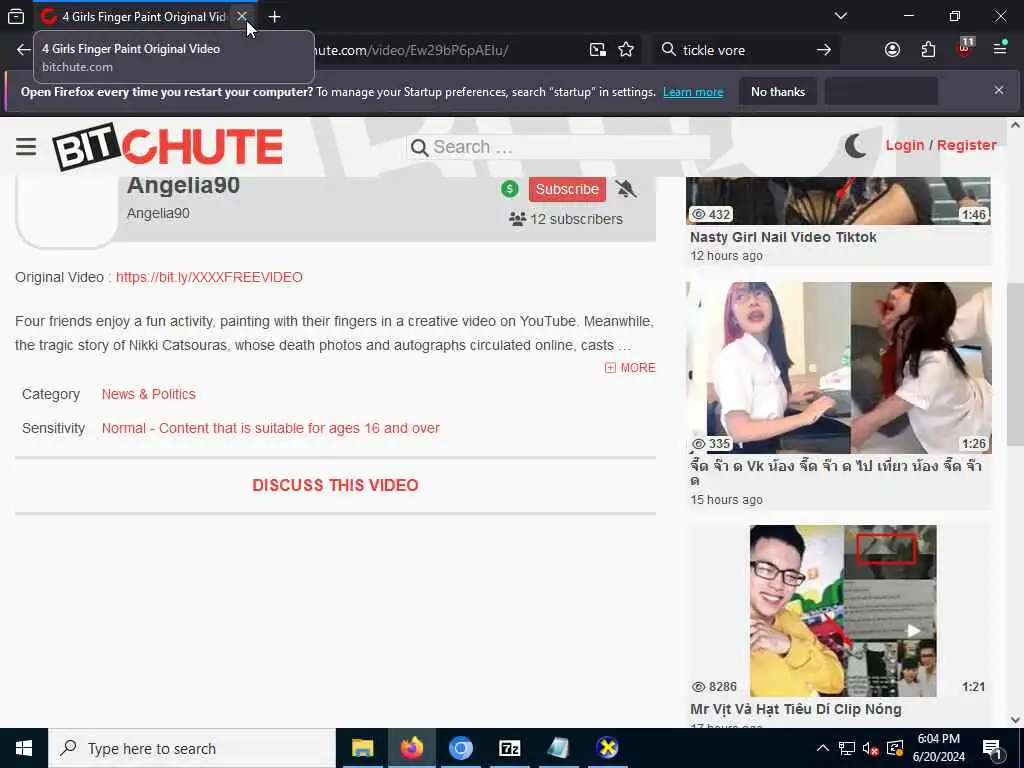Bookmark this page with star
Image resolution: width=1024 pixels, height=768 pixels.
point(626,50)
